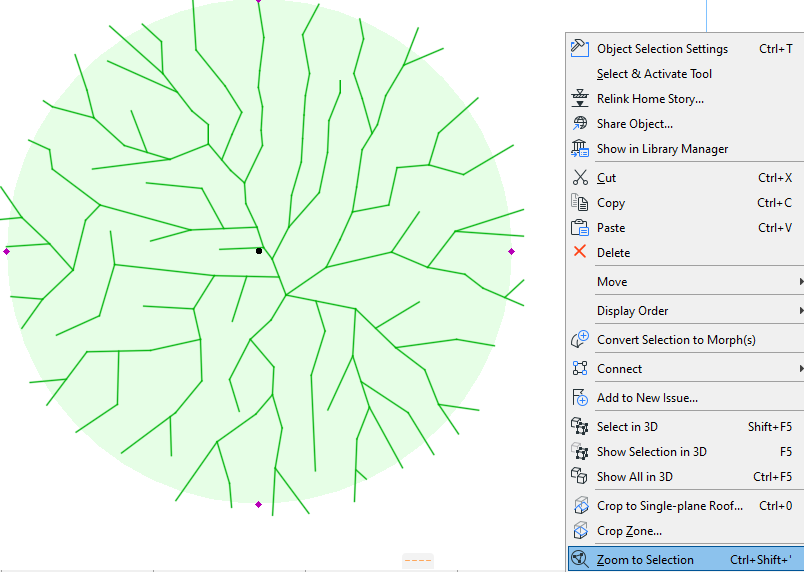Click the red Delete X icon
804x572 pixels.
(x=580, y=252)
